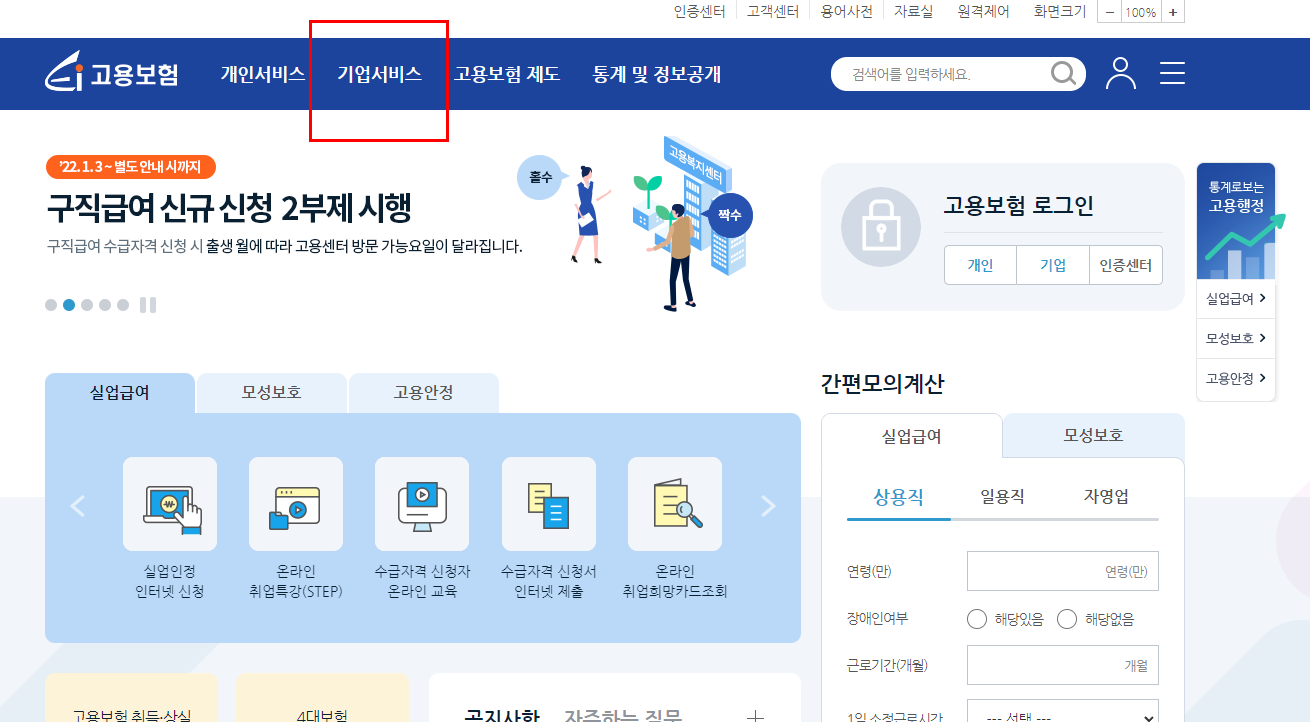Click the 온라인 취업특강(STEP) icon
The height and width of the screenshot is (722, 1310).
[x=296, y=504]
